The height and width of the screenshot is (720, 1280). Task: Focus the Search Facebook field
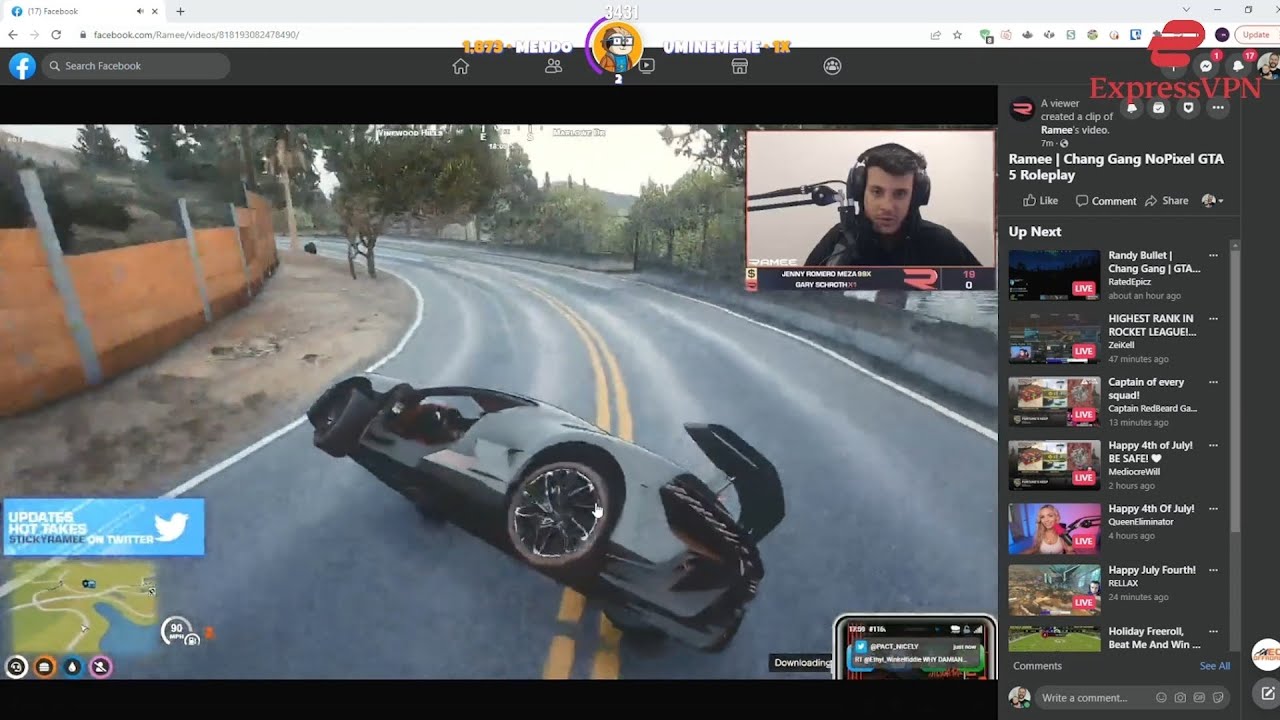pyautogui.click(x=135, y=66)
